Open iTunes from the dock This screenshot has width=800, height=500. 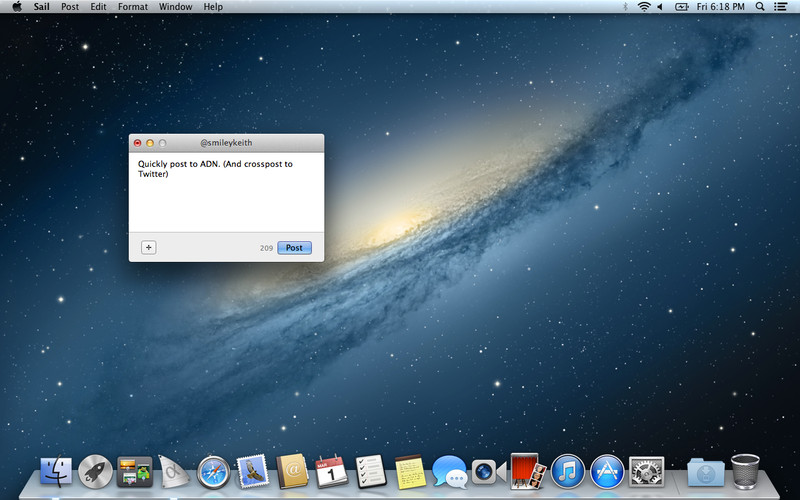click(x=567, y=471)
